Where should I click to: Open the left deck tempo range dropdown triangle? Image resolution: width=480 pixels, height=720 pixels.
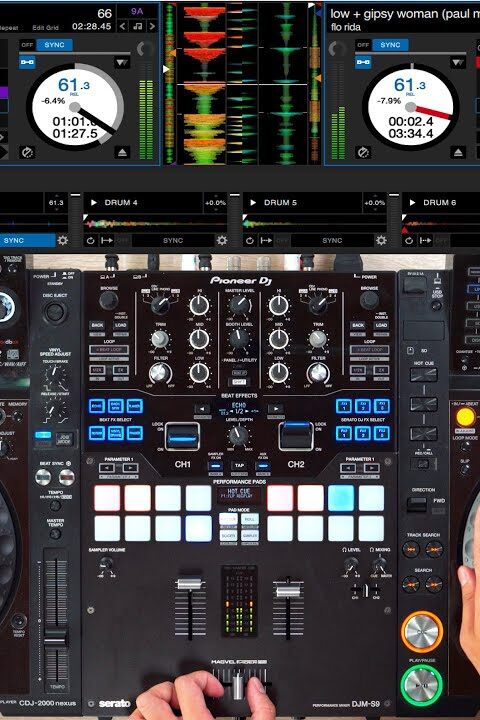122,62
